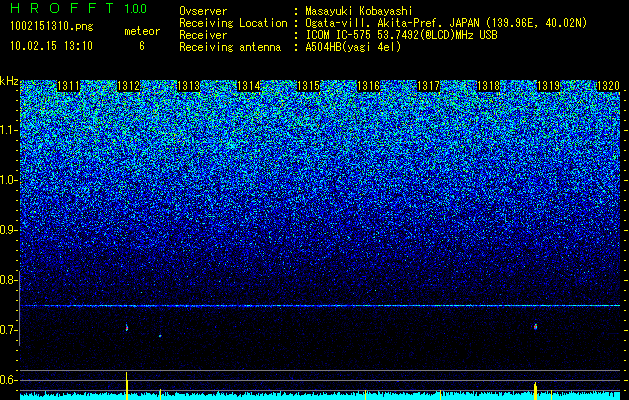Image resolution: width=629 pixels, height=400 pixels.
Task: Click the 1315 time marker
Action: click(x=308, y=86)
